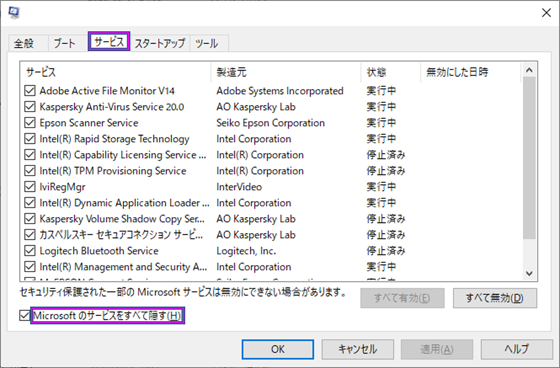Click Intel(R) Corporation in TPM Provisioning row
The image size is (560, 368).
click(x=260, y=171)
